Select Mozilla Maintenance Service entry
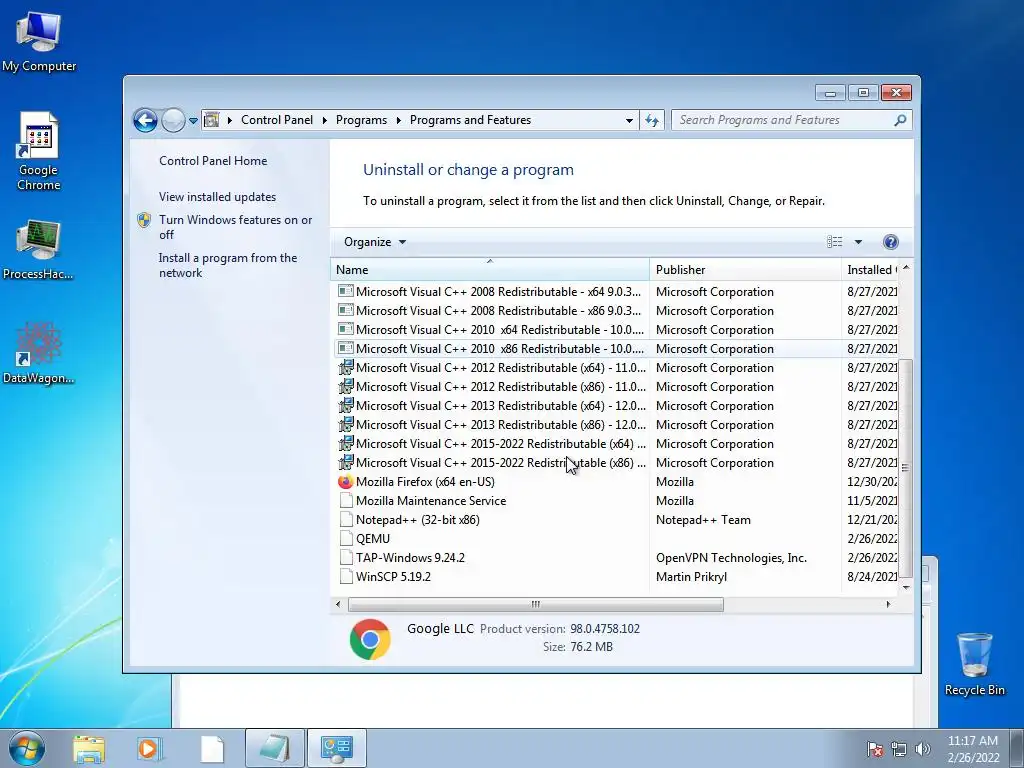The width and height of the screenshot is (1024, 768). (x=616, y=501)
